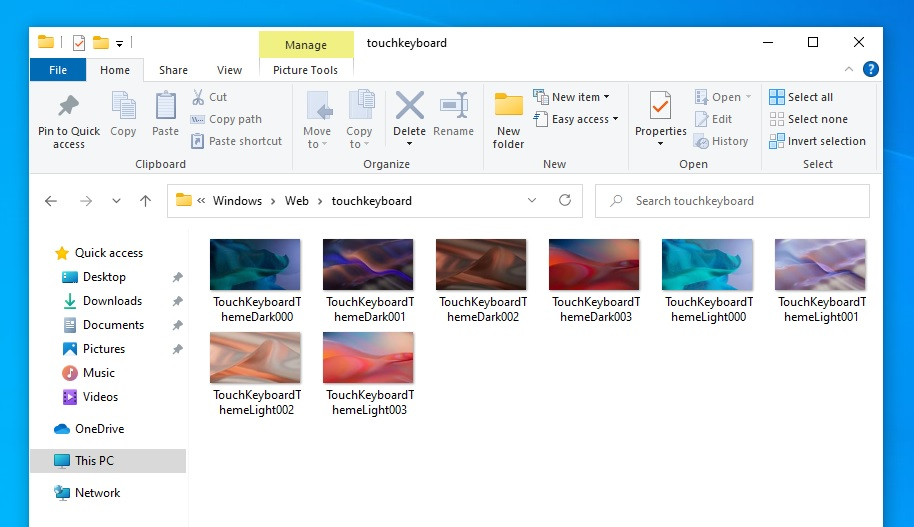The image size is (914, 527).
Task: Click the Help question mark icon
Action: point(870,70)
